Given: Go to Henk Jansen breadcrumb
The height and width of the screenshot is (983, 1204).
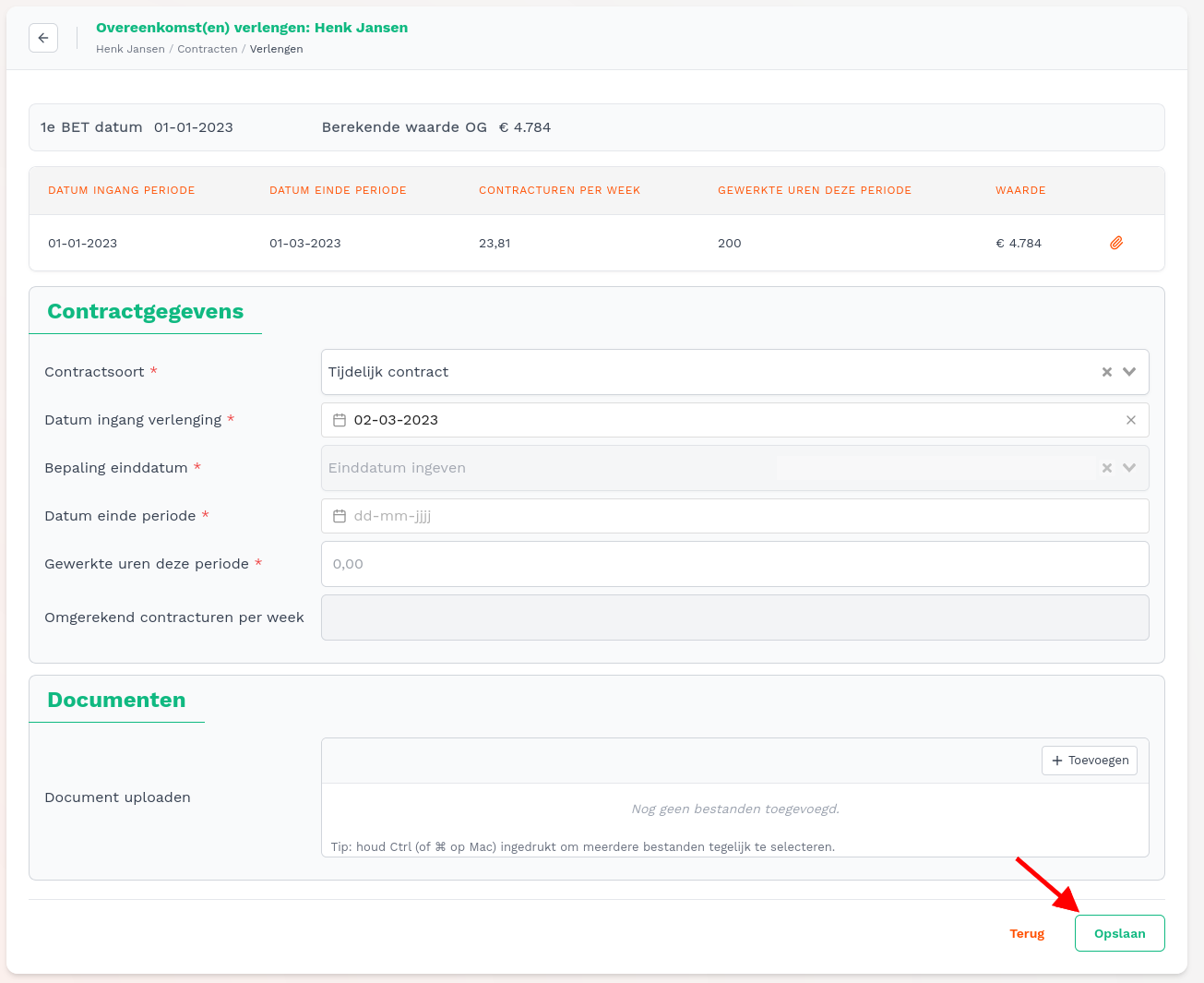Looking at the screenshot, I should click(x=130, y=49).
